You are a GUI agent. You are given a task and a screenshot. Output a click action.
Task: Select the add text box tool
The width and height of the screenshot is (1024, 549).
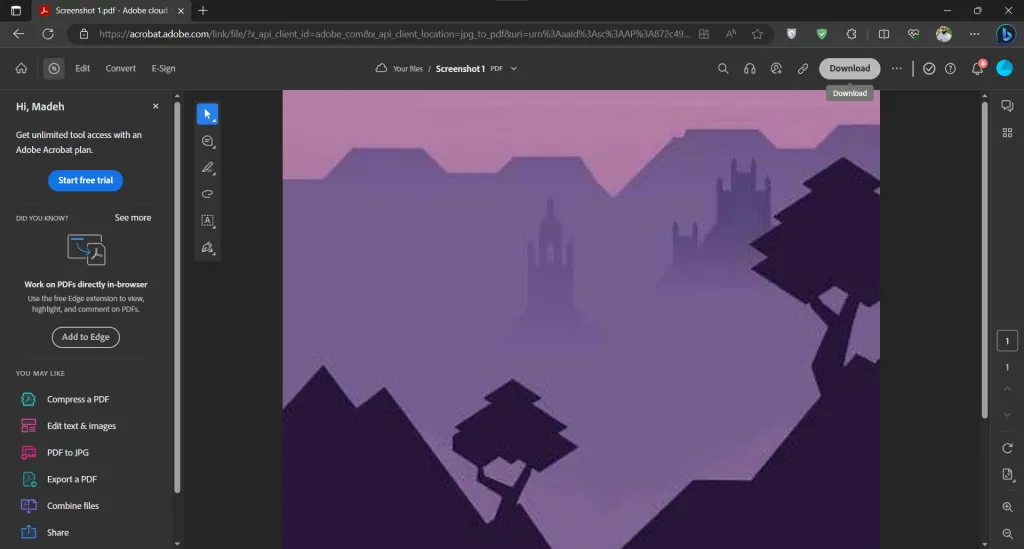[x=208, y=221]
